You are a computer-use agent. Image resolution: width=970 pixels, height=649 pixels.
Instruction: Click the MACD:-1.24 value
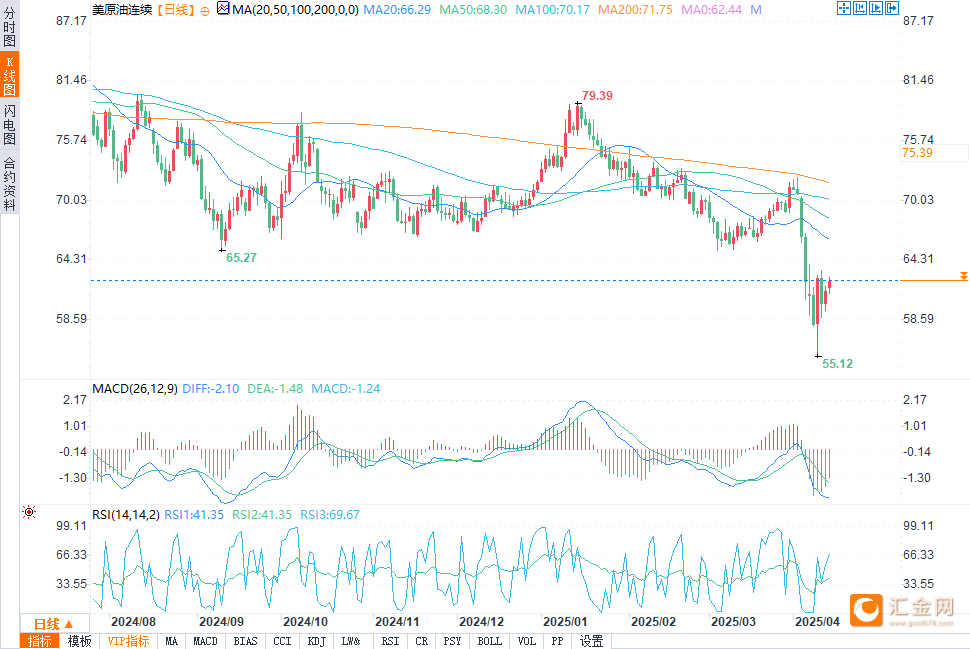[x=346, y=389]
